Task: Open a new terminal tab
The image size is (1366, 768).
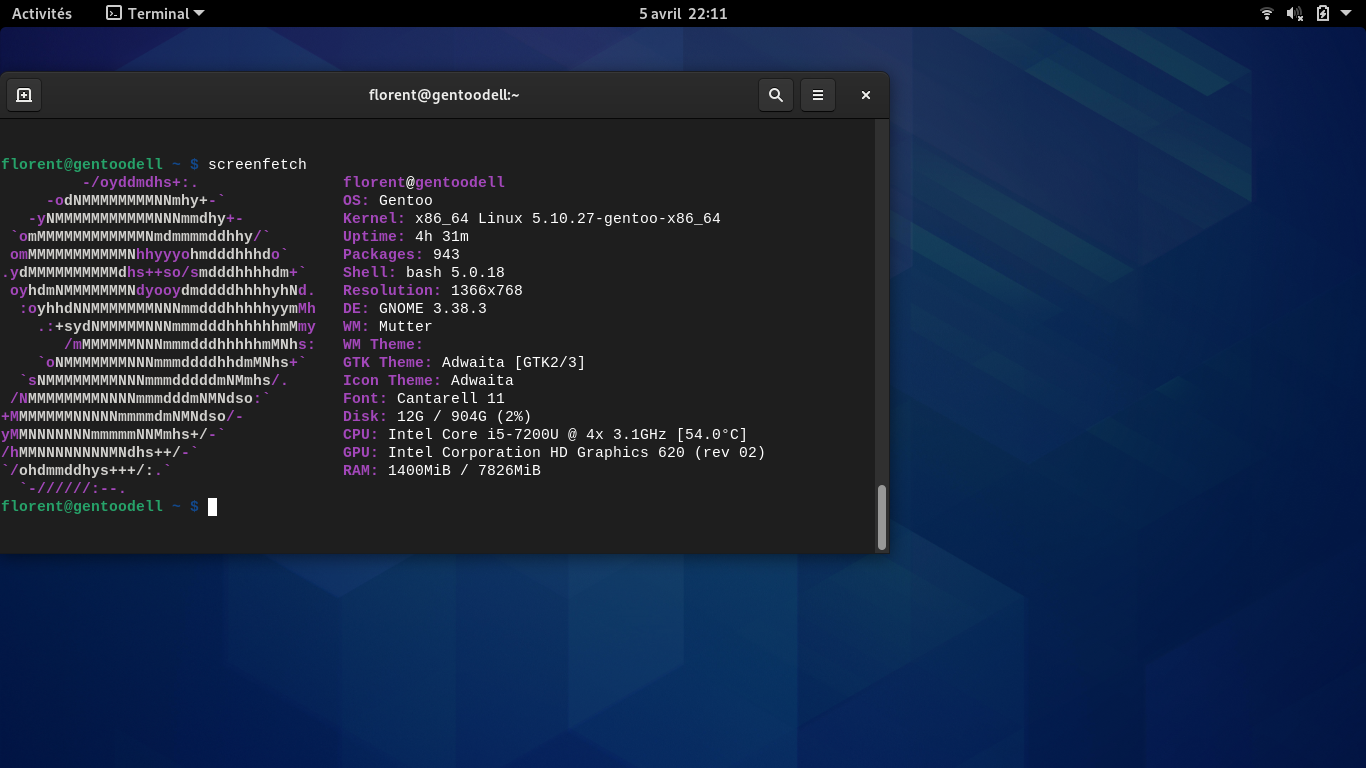Action: click(x=24, y=95)
